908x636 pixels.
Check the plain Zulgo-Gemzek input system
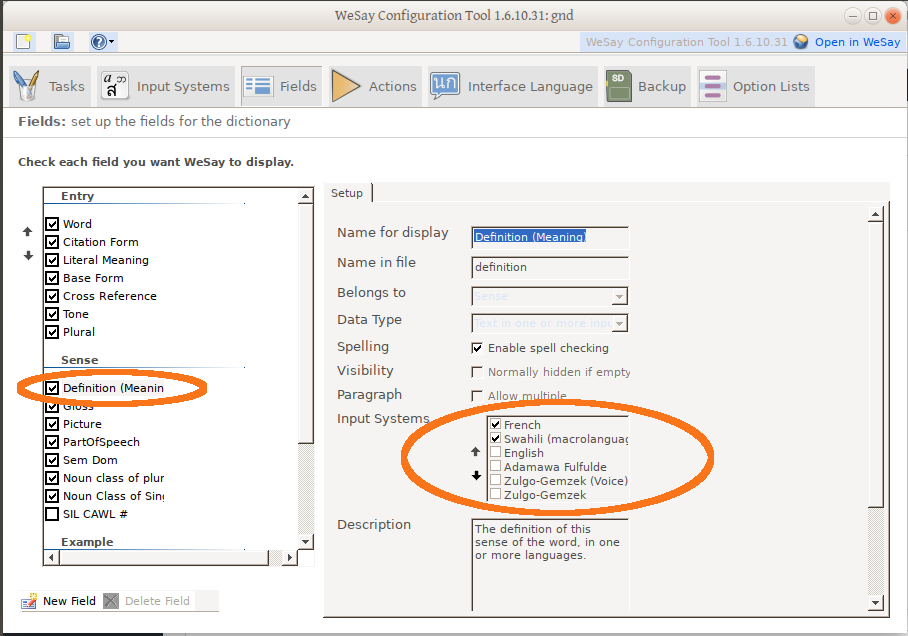(x=496, y=494)
